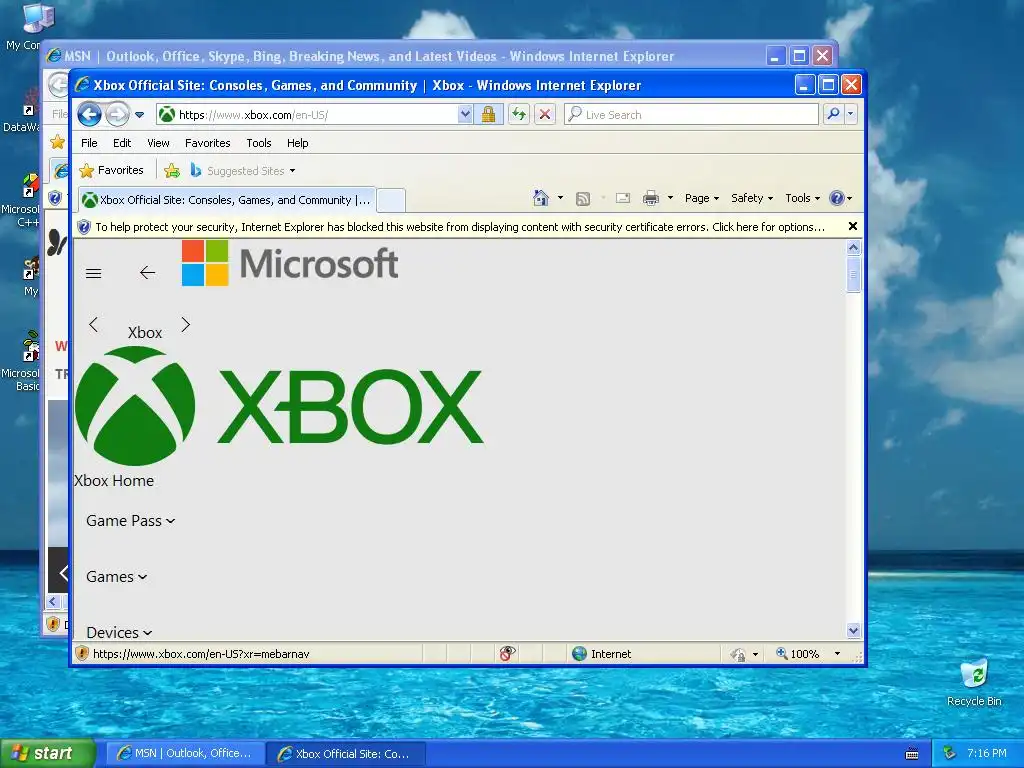Click the next chevron beside Xbox

click(x=185, y=325)
